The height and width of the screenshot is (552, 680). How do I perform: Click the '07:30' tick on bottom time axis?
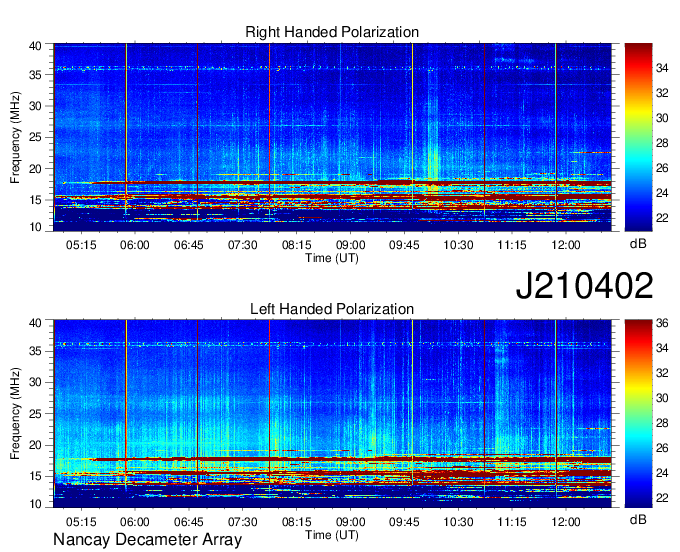[x=242, y=522]
